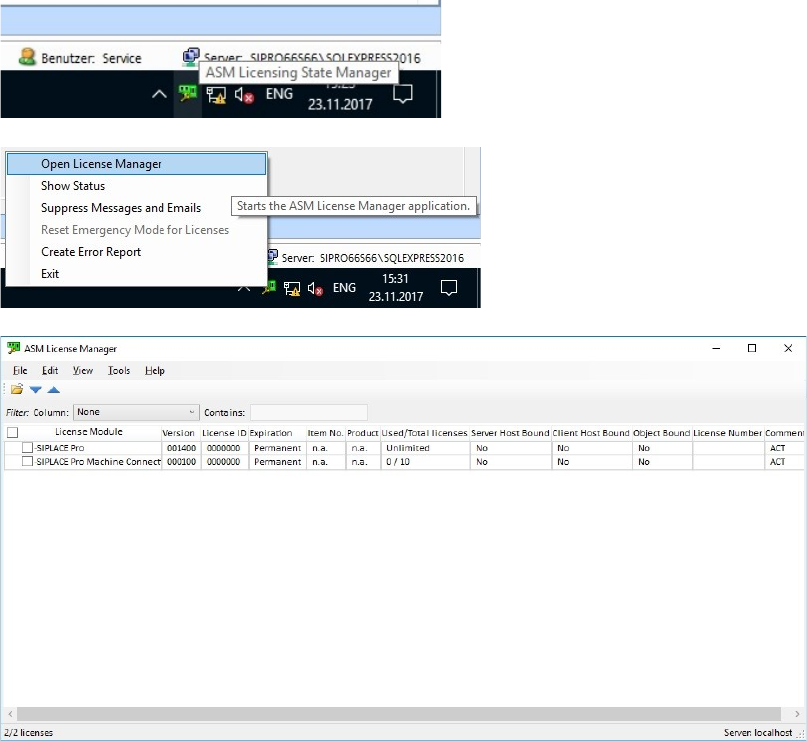Sort by Product column header
This screenshot has height=741, width=807.
tap(363, 433)
